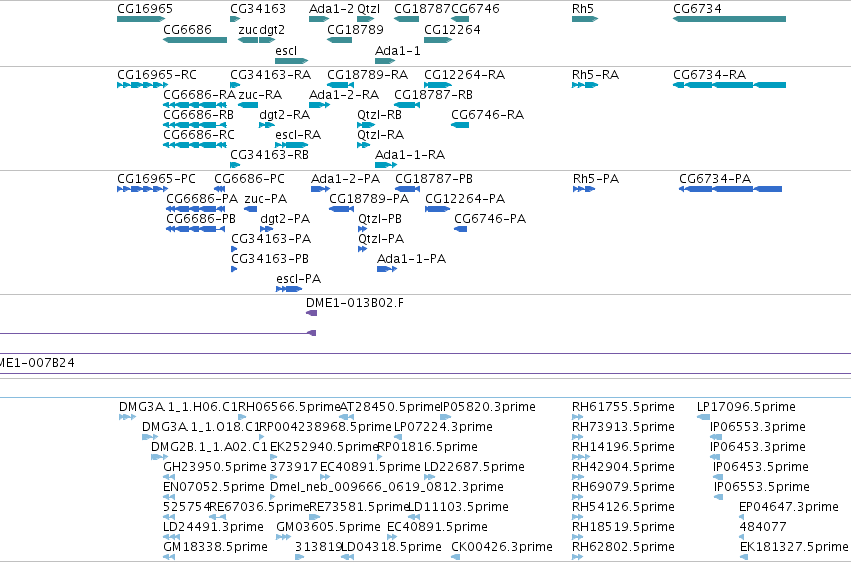Select the CG6734 gene bar

(x=729, y=19)
